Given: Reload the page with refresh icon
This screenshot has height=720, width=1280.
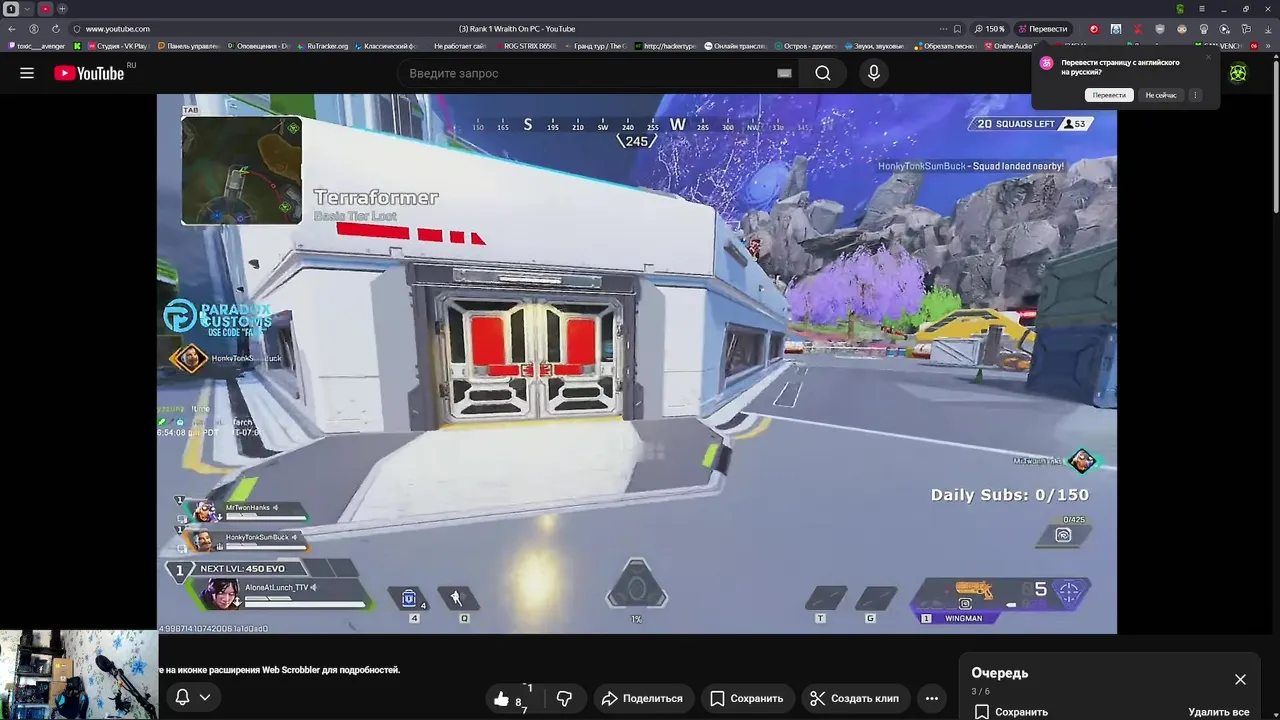Looking at the screenshot, I should tap(55, 29).
